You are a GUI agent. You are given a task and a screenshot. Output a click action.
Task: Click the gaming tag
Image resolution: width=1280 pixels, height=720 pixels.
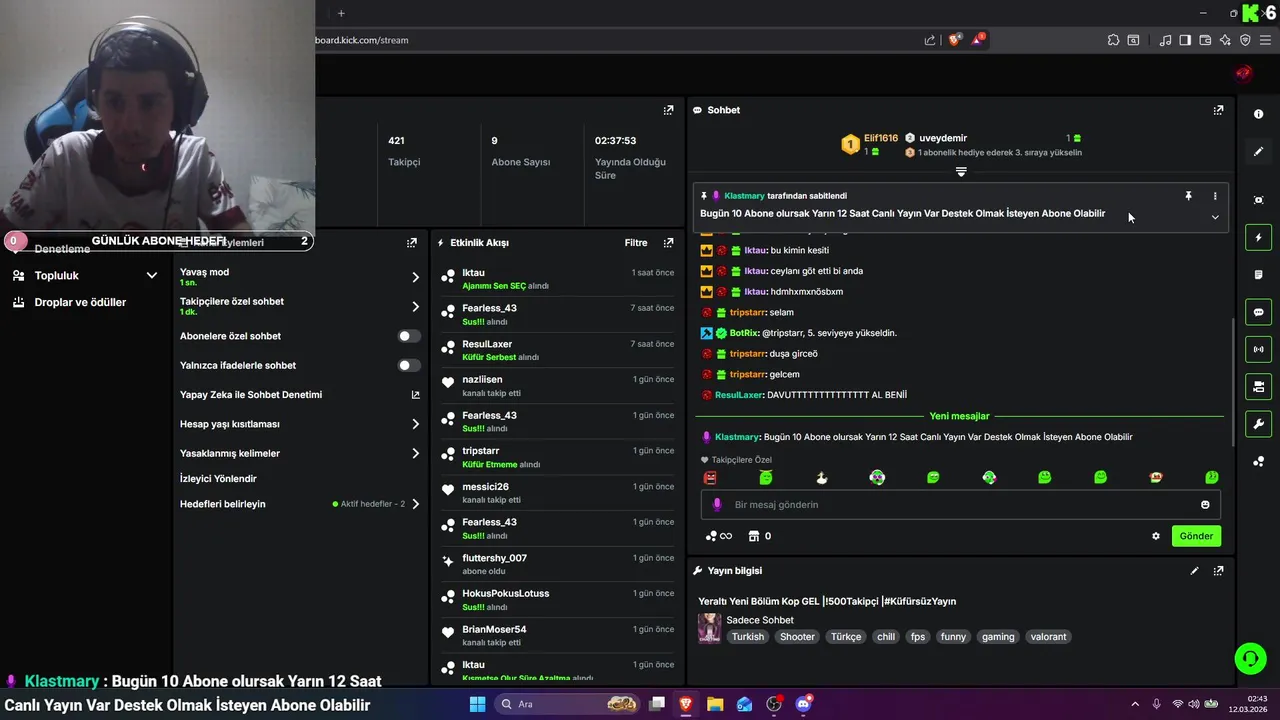coord(998,637)
